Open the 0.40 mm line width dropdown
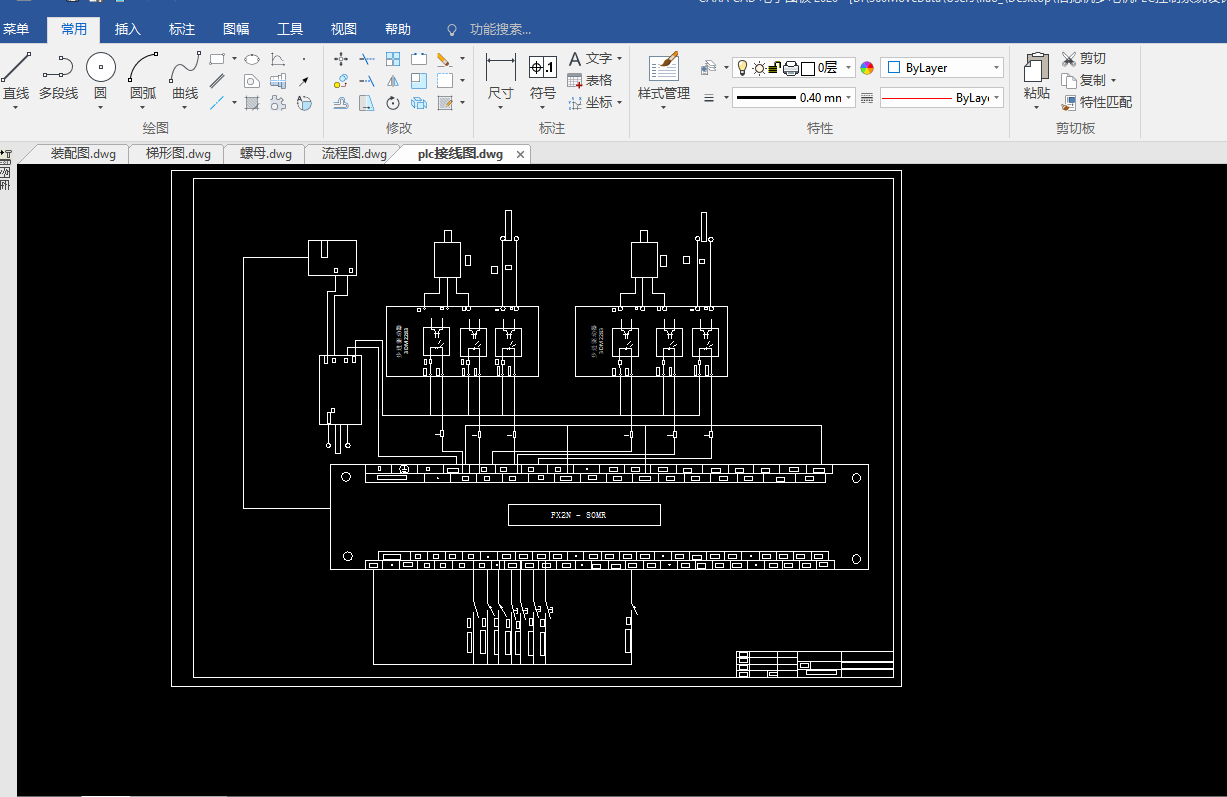 (x=849, y=98)
